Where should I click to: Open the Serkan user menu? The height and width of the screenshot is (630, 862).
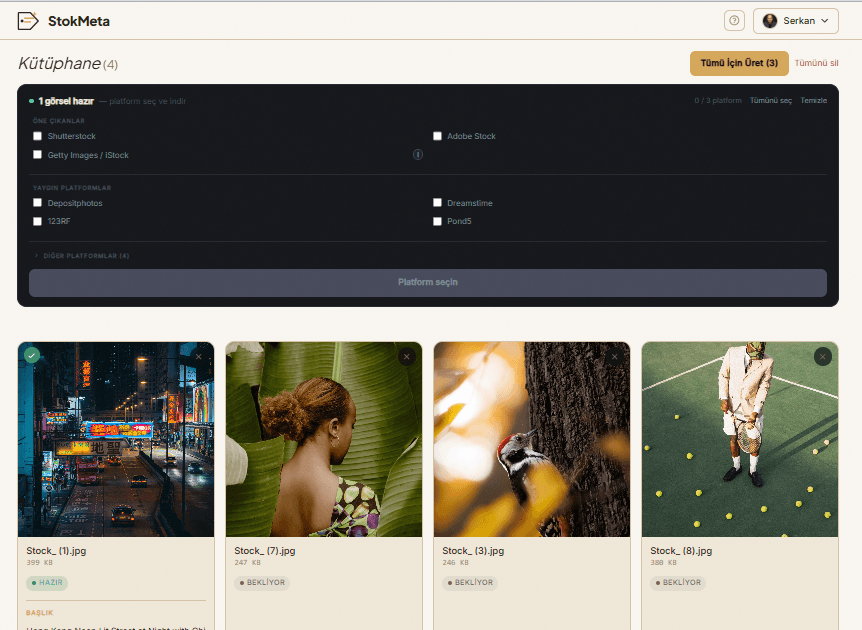click(x=795, y=21)
